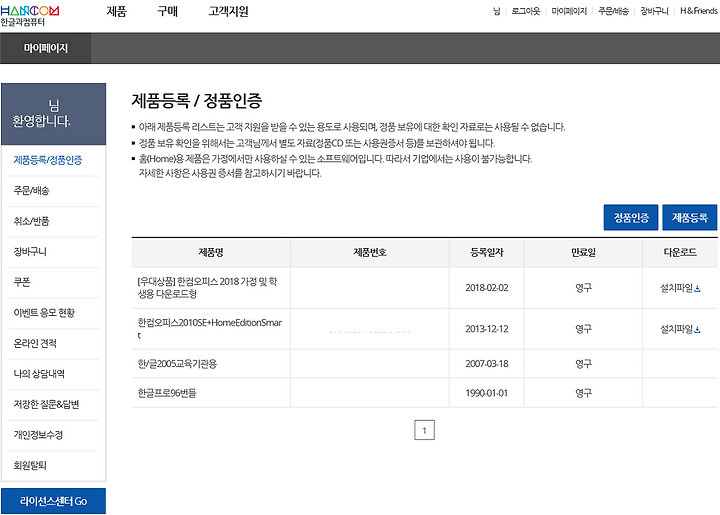Download 설치파일 for 한컴오피스 2018

(x=680, y=288)
